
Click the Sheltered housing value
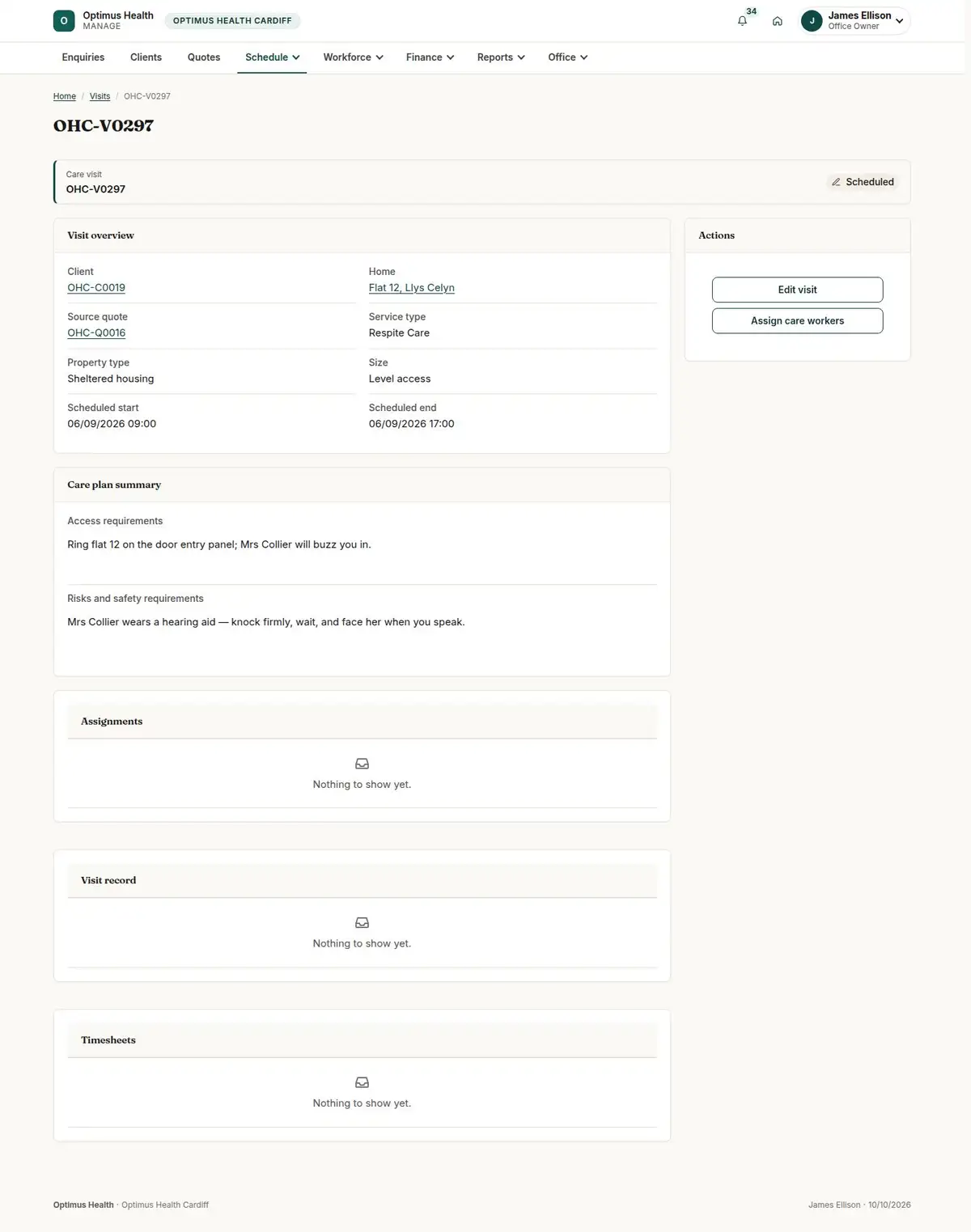pos(111,379)
